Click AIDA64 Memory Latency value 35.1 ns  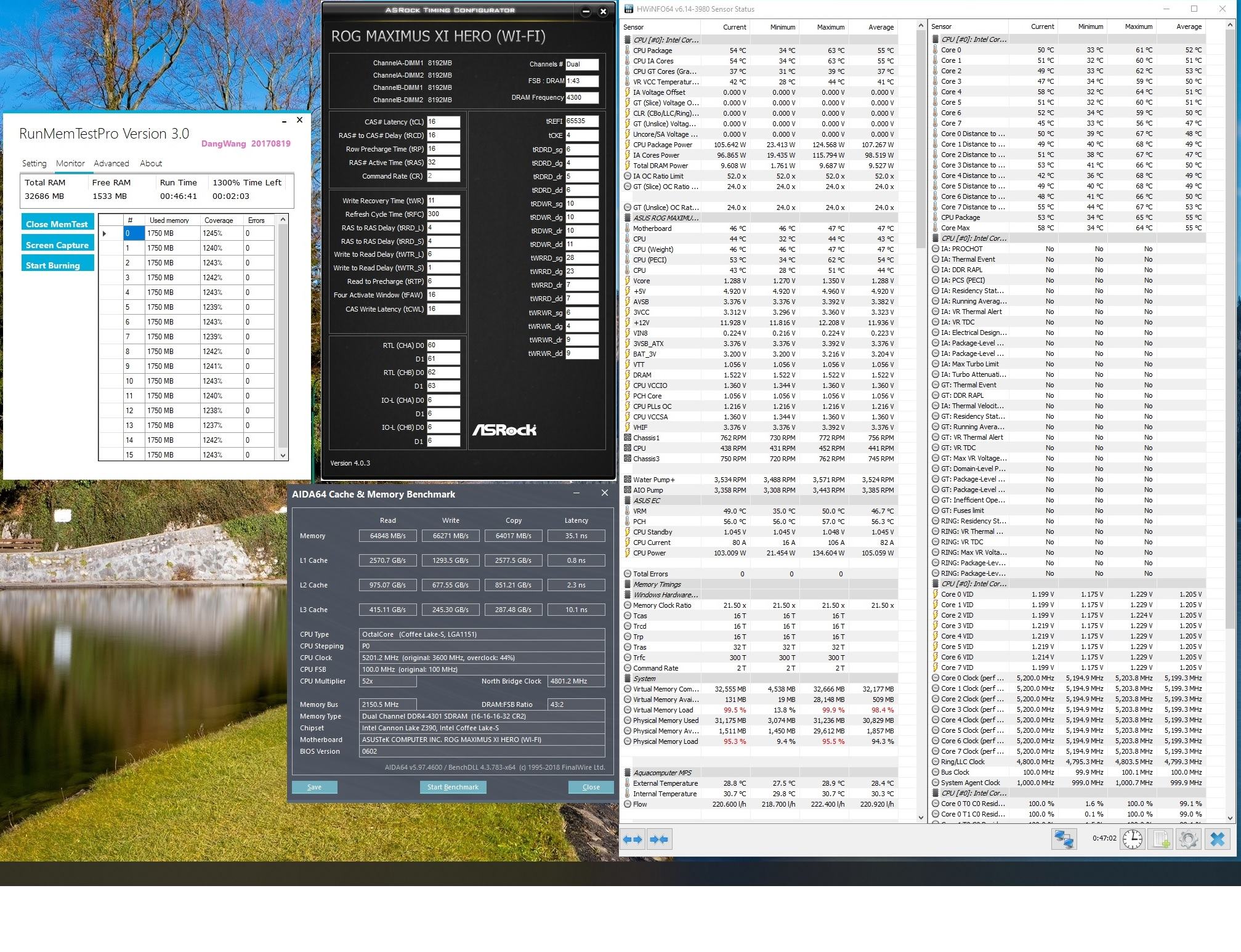[576, 536]
